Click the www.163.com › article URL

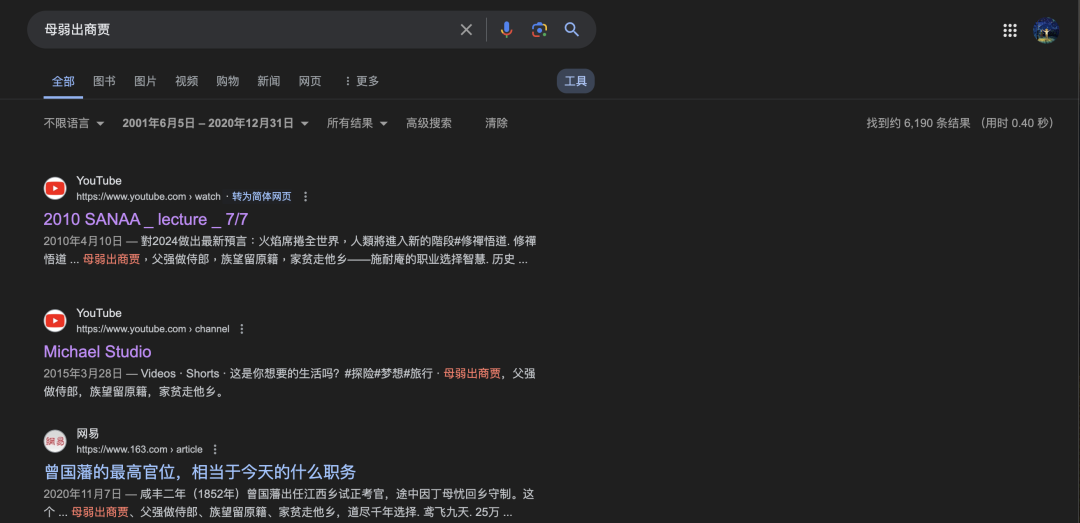tap(139, 449)
